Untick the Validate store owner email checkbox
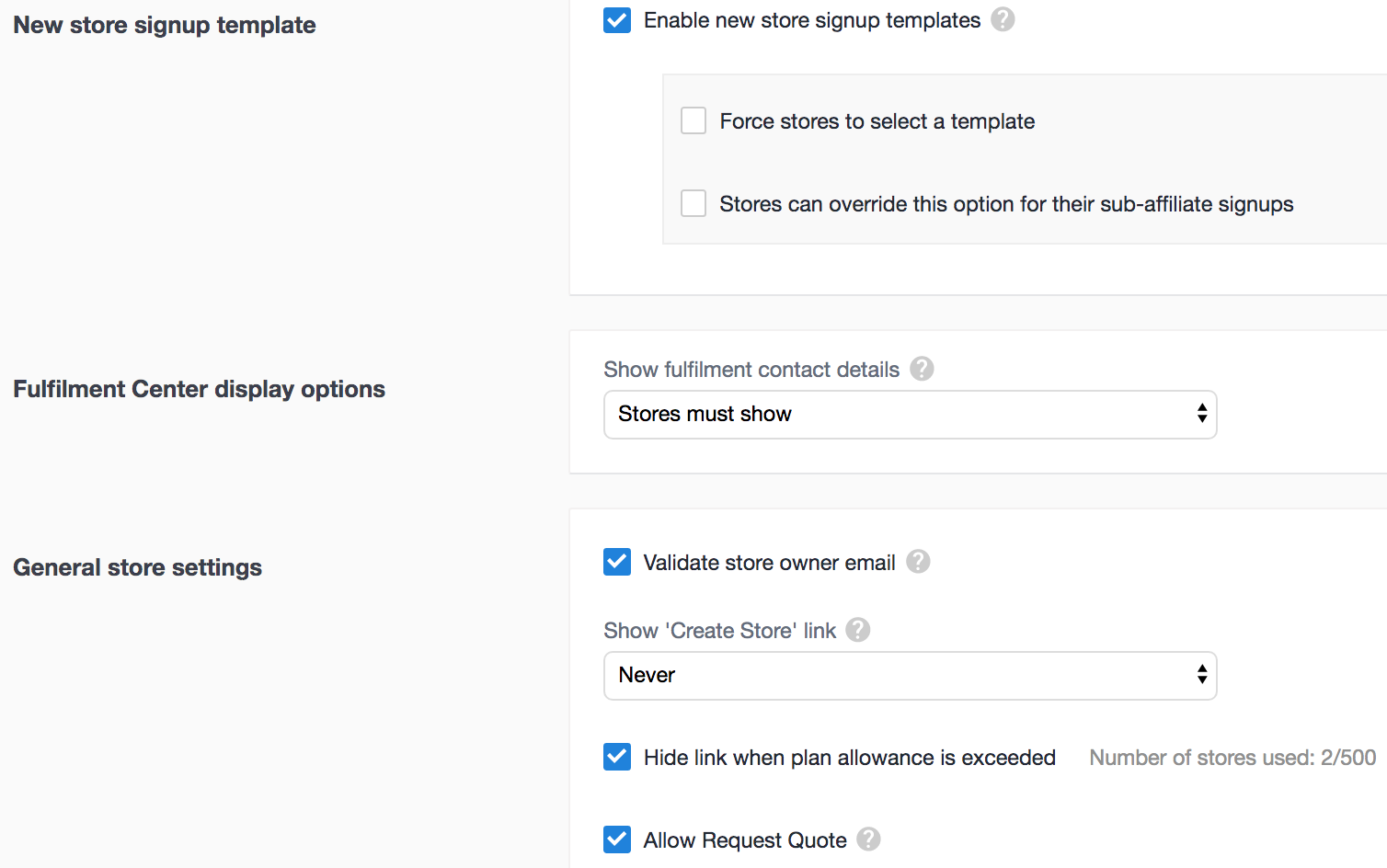This screenshot has width=1387, height=868. point(617,562)
